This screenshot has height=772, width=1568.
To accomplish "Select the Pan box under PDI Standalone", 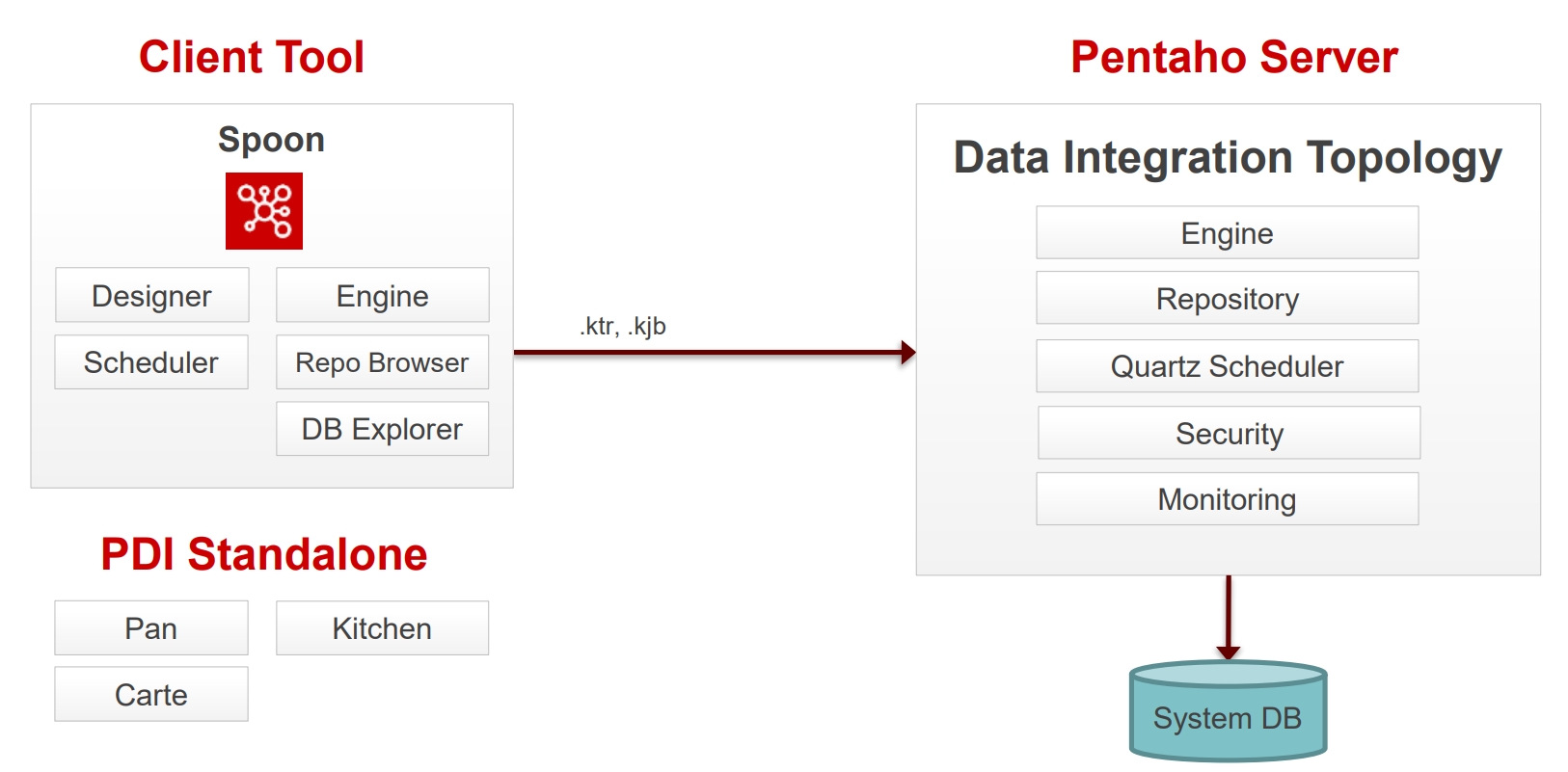I will point(151,628).
